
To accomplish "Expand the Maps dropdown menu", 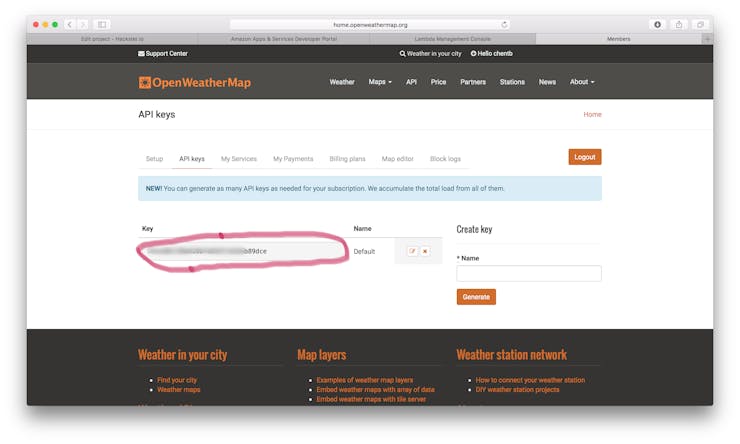I will [x=380, y=82].
